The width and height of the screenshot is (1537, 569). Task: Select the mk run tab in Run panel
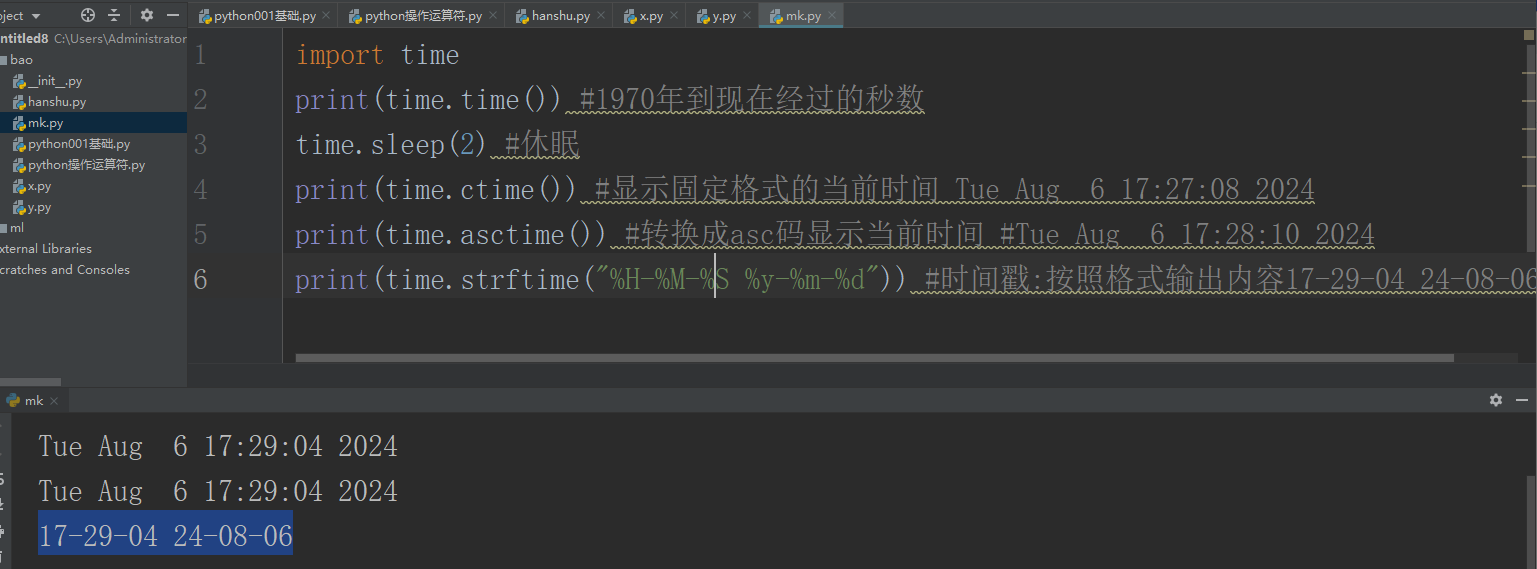pos(34,400)
